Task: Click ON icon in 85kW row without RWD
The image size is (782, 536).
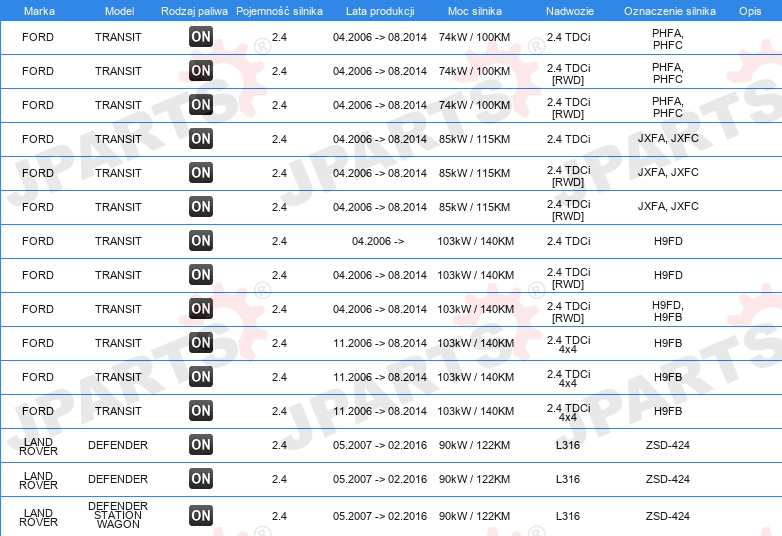Action: [201, 139]
